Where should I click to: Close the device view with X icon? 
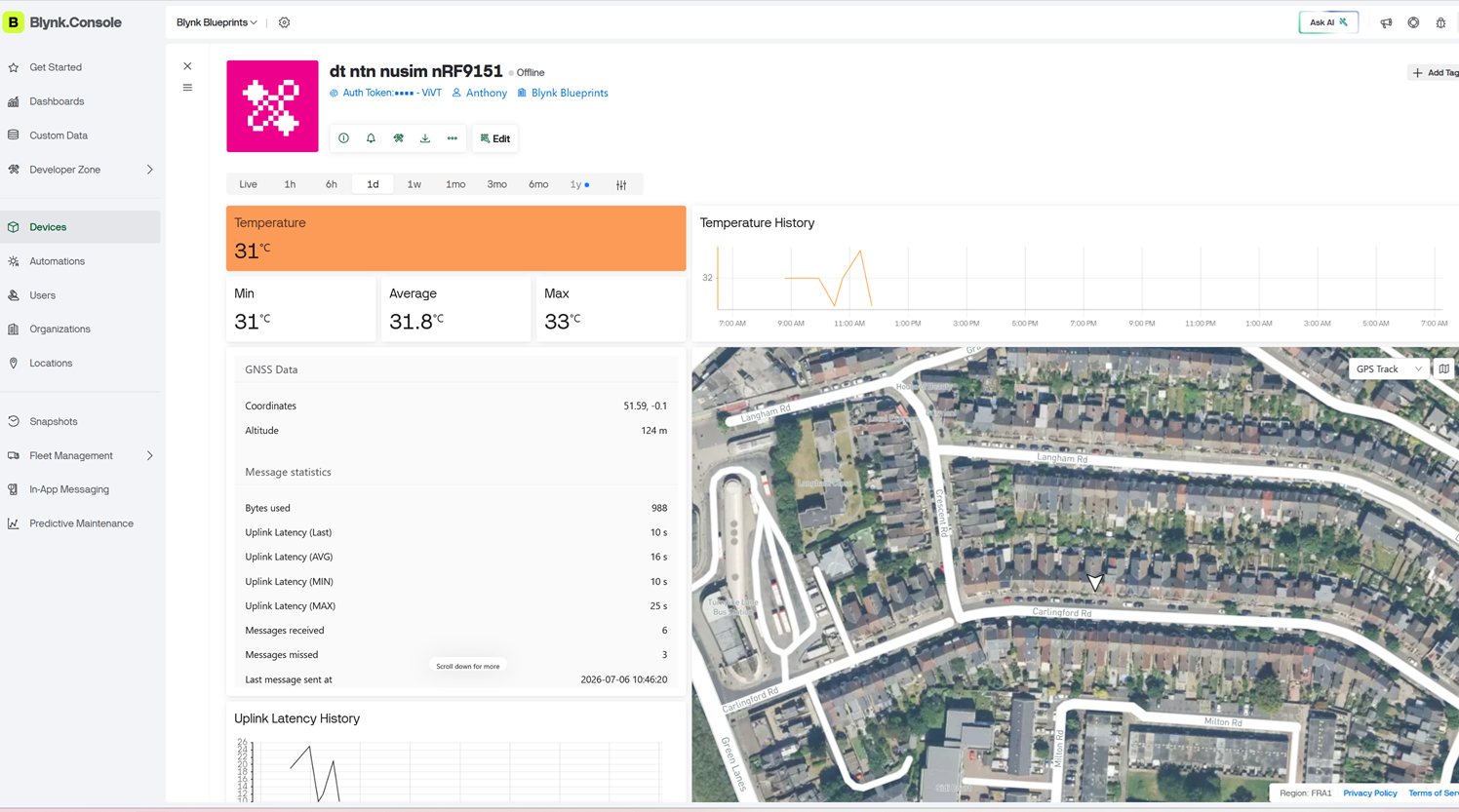coord(187,66)
